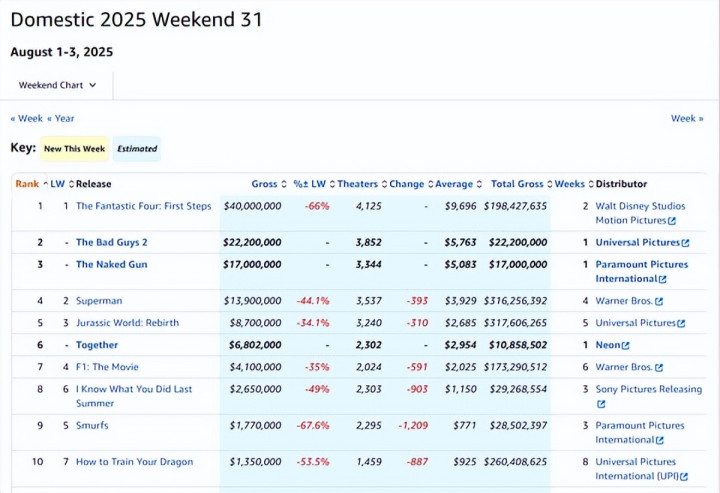Screen dimensions: 720x493
Task: Select percent change -44.1%
Action: (x=313, y=301)
